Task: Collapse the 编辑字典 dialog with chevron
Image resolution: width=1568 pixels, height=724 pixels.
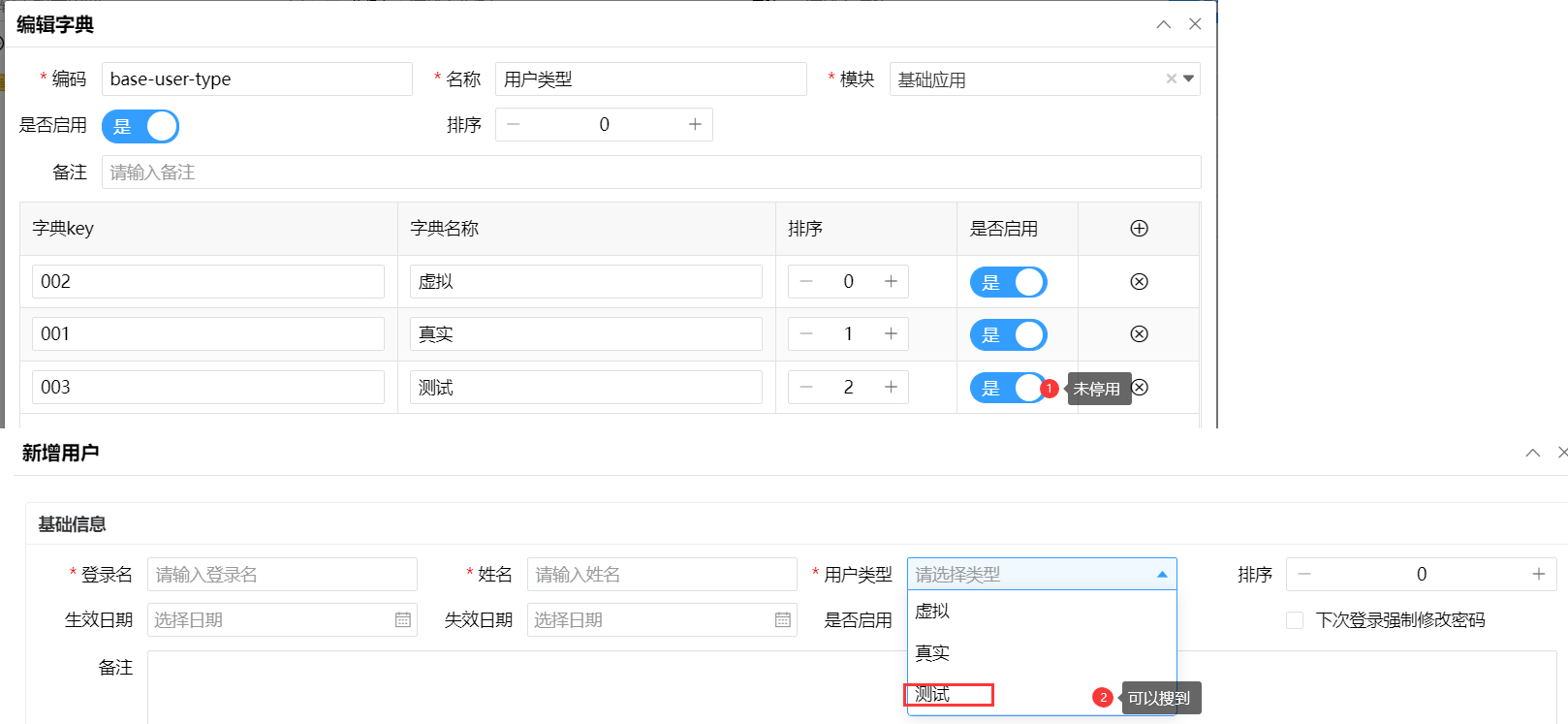Action: (x=1164, y=24)
